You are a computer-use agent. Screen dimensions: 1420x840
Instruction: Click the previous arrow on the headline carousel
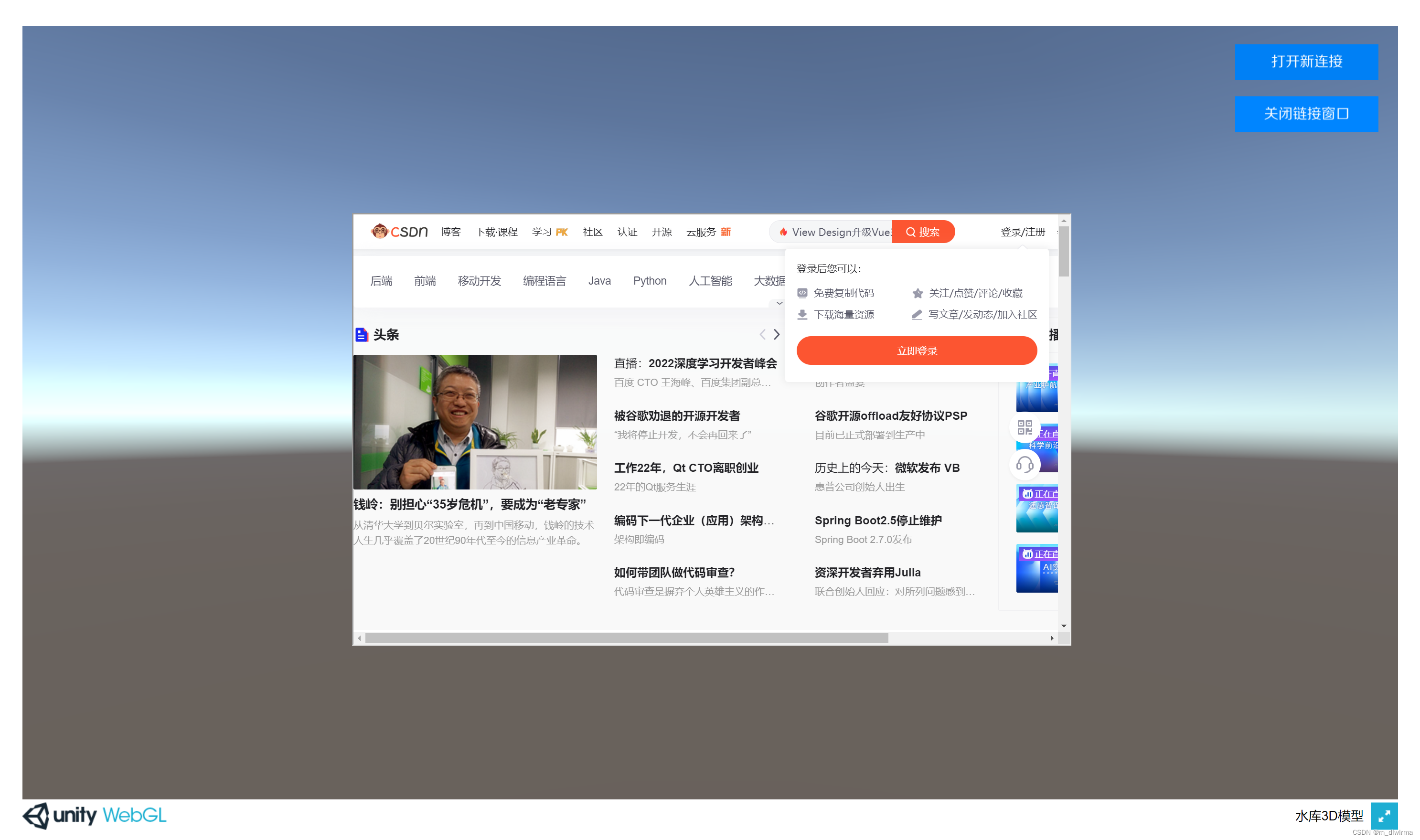tap(762, 335)
